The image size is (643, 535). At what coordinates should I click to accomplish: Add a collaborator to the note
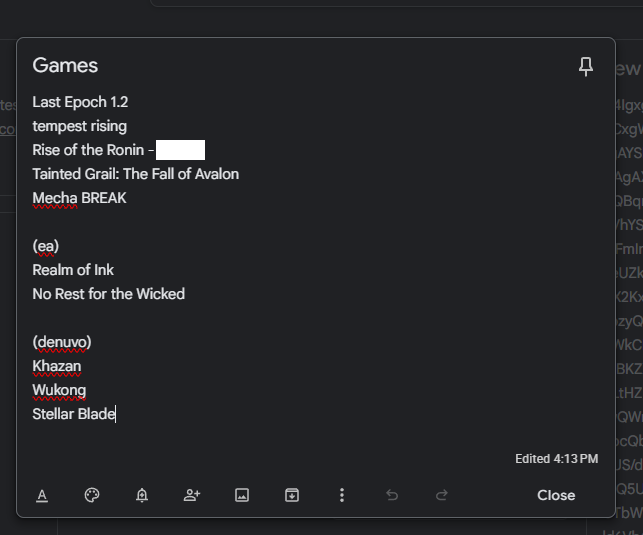pyautogui.click(x=192, y=495)
